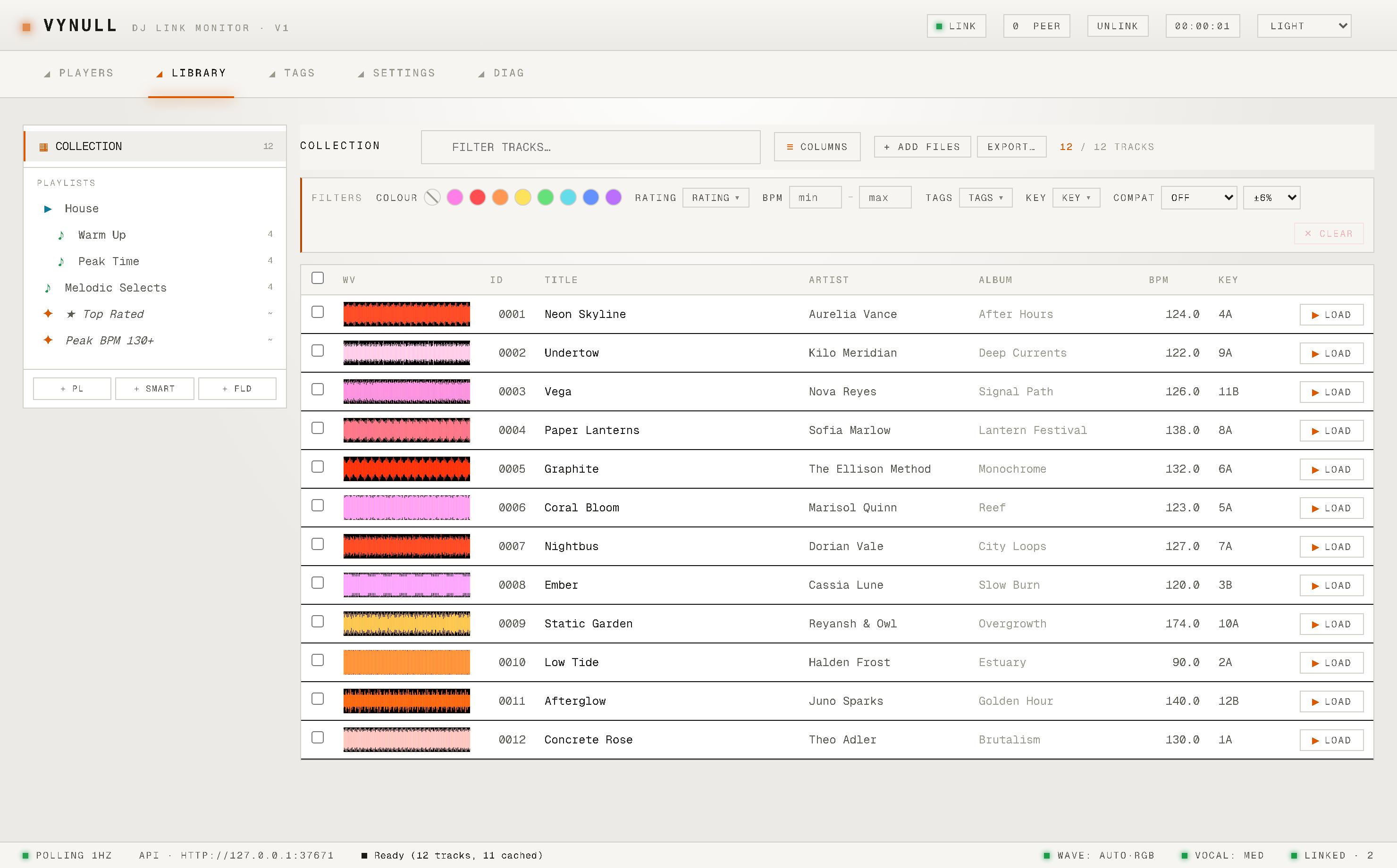The height and width of the screenshot is (868, 1397).
Task: Click the UNLINK button
Action: tap(1118, 26)
